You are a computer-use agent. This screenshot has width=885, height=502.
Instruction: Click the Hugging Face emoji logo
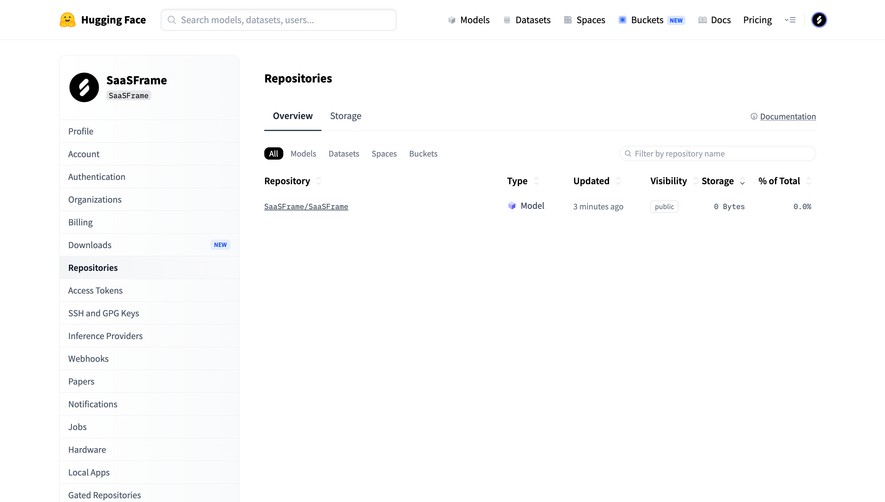[67, 20]
